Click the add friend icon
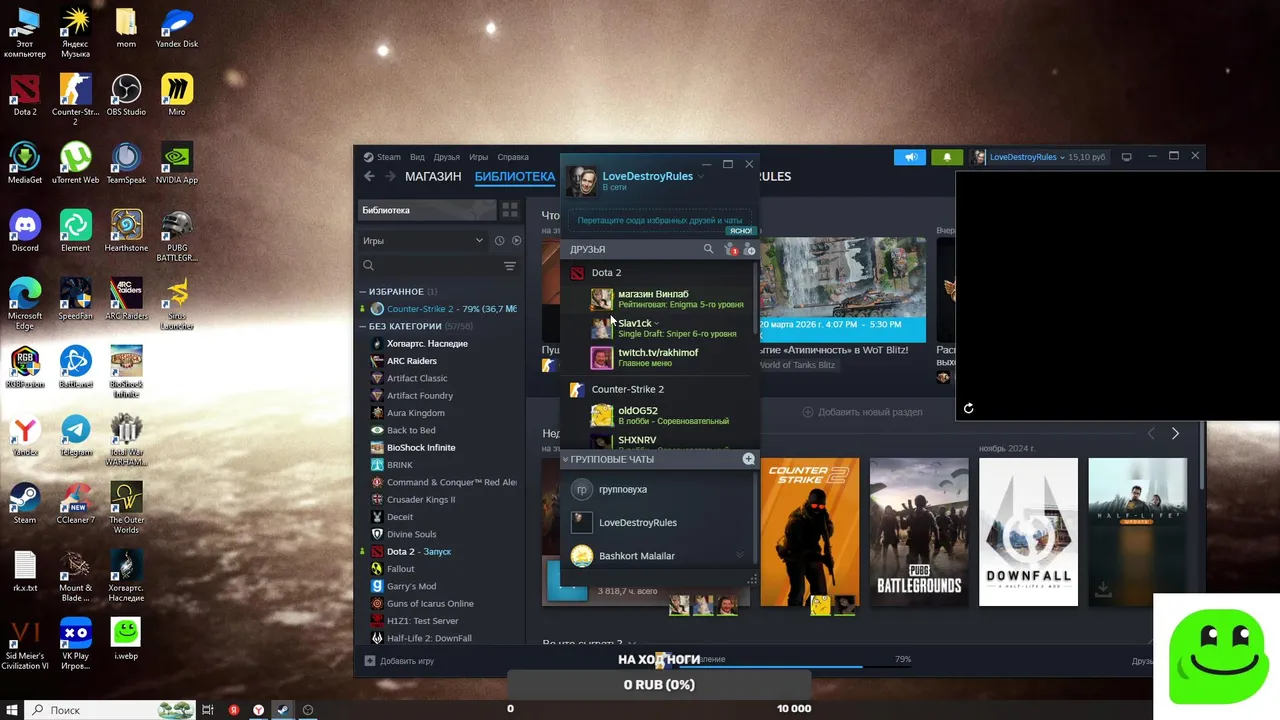 (749, 249)
